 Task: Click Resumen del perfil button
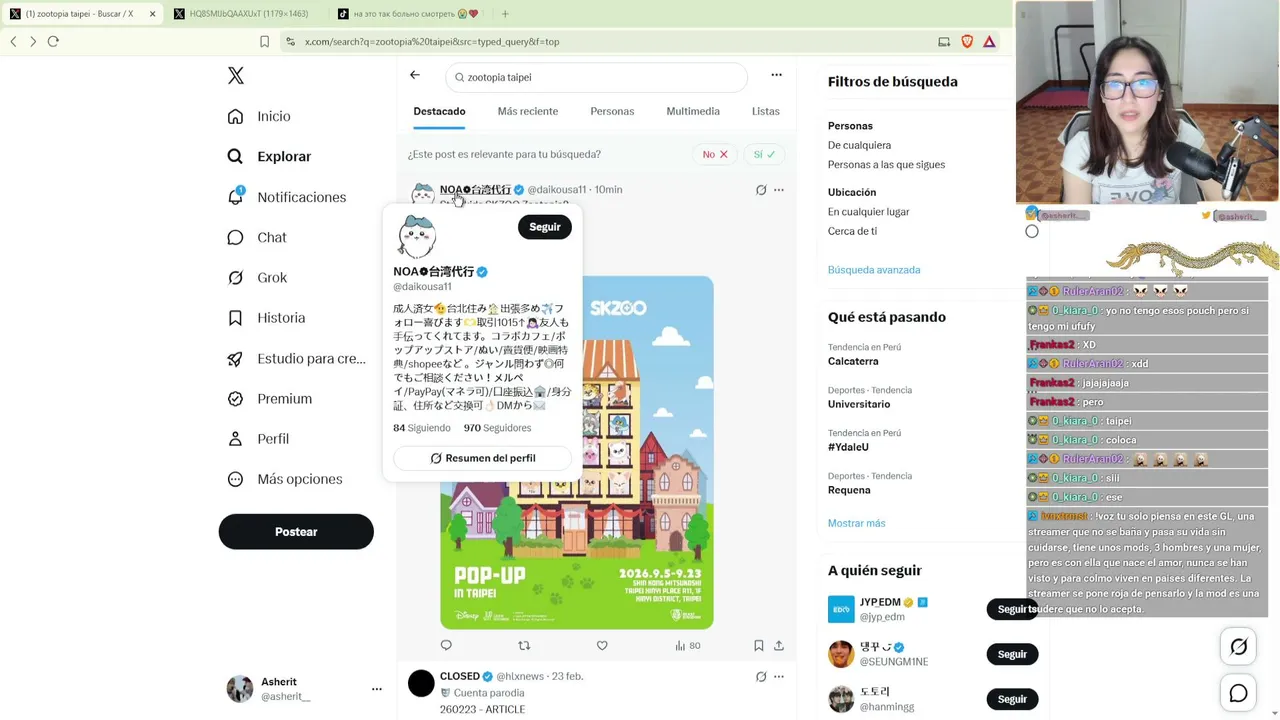pyautogui.click(x=482, y=458)
